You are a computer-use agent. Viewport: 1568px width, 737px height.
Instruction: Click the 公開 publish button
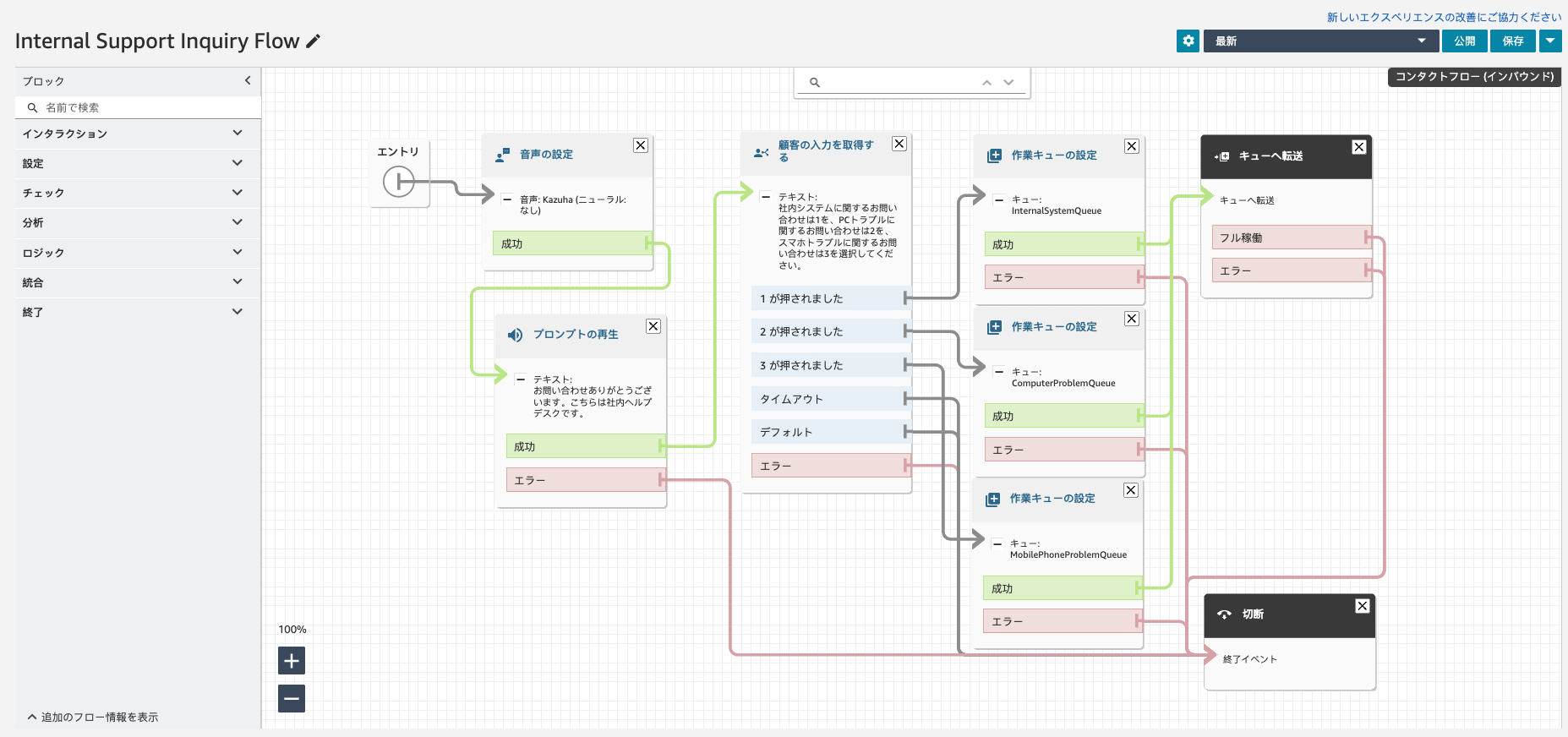click(1465, 41)
